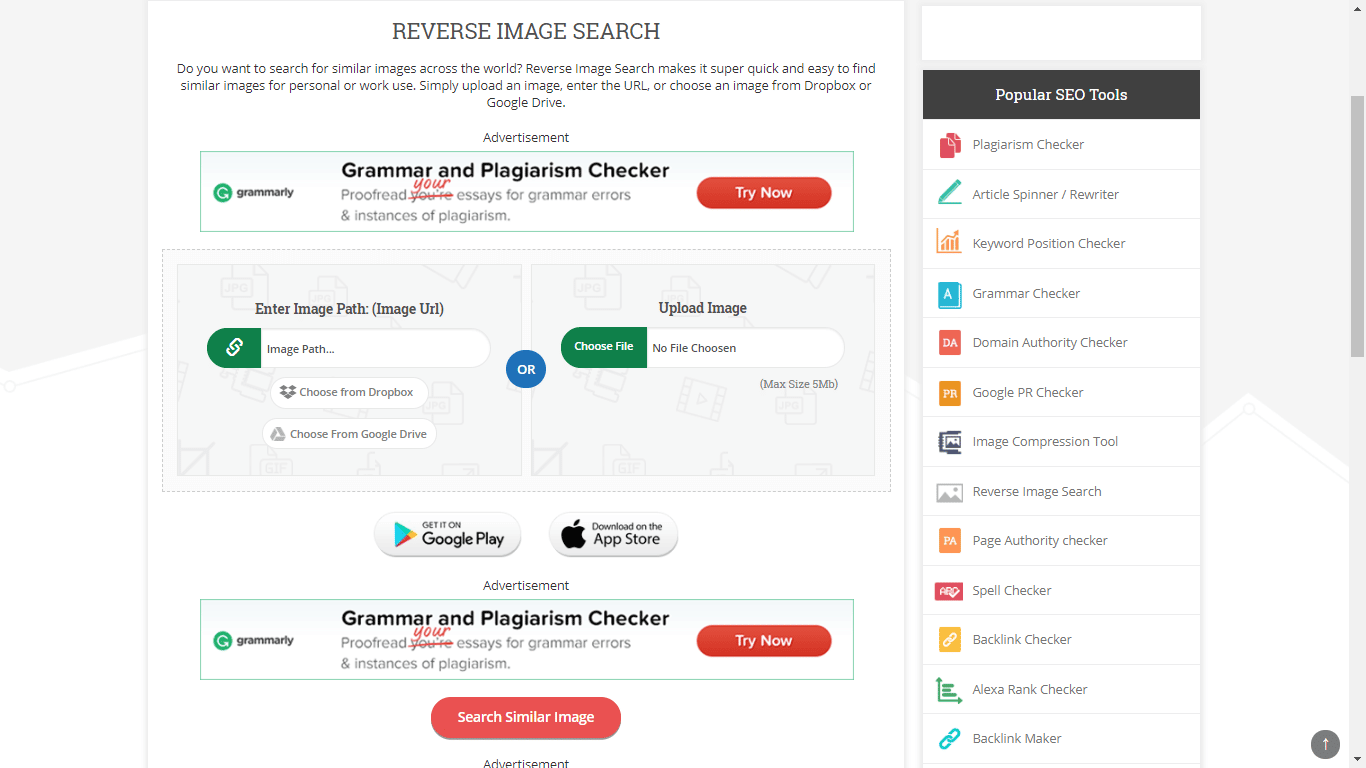Screen dimensions: 1366x768
Task: Click the Plagiarism Checker document icon
Action: click(x=949, y=145)
